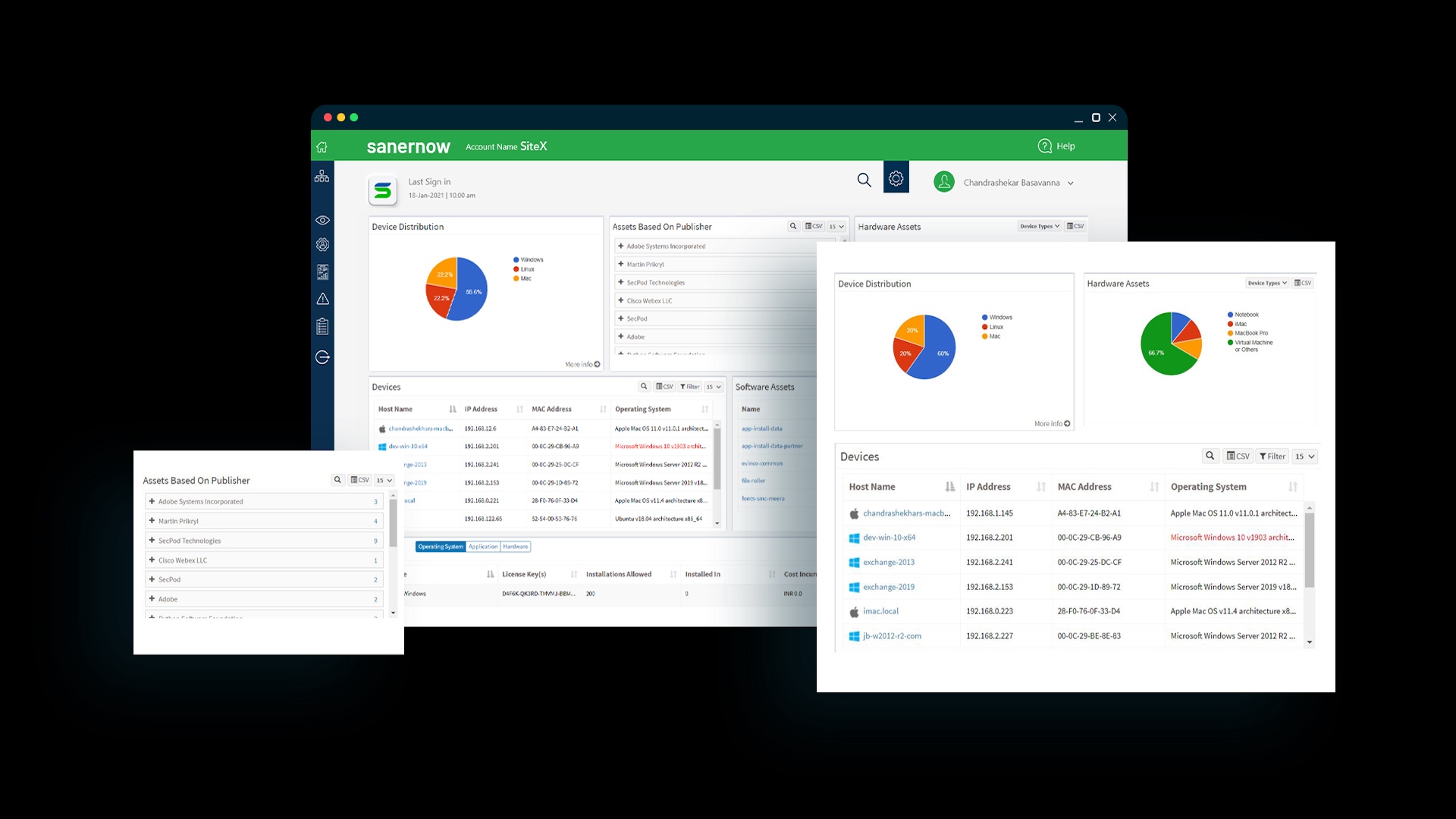Open Device Types dropdown in front-right Hardware Assets

1267,283
